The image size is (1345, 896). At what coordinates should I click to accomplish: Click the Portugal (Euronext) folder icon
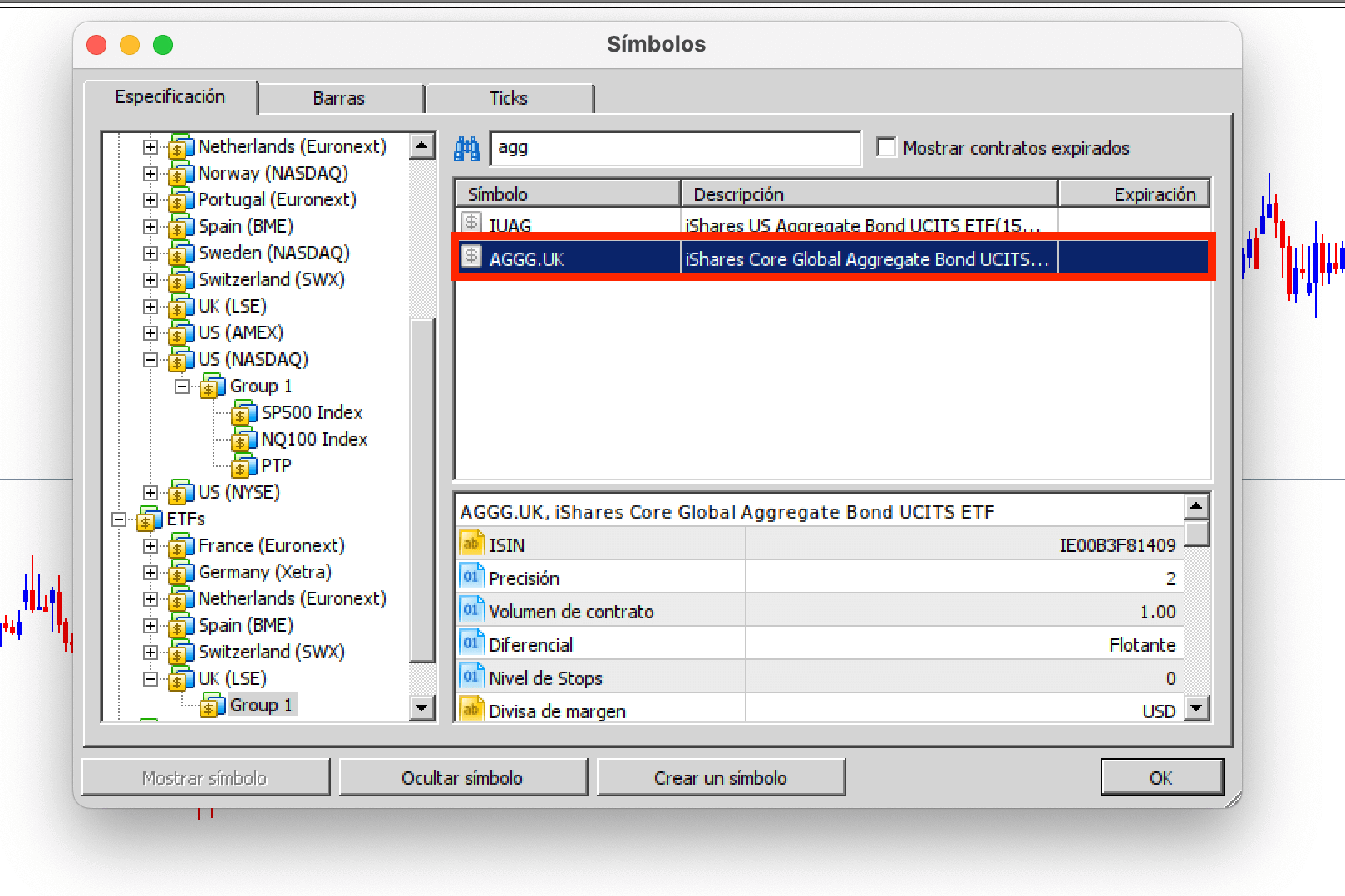[x=180, y=199]
